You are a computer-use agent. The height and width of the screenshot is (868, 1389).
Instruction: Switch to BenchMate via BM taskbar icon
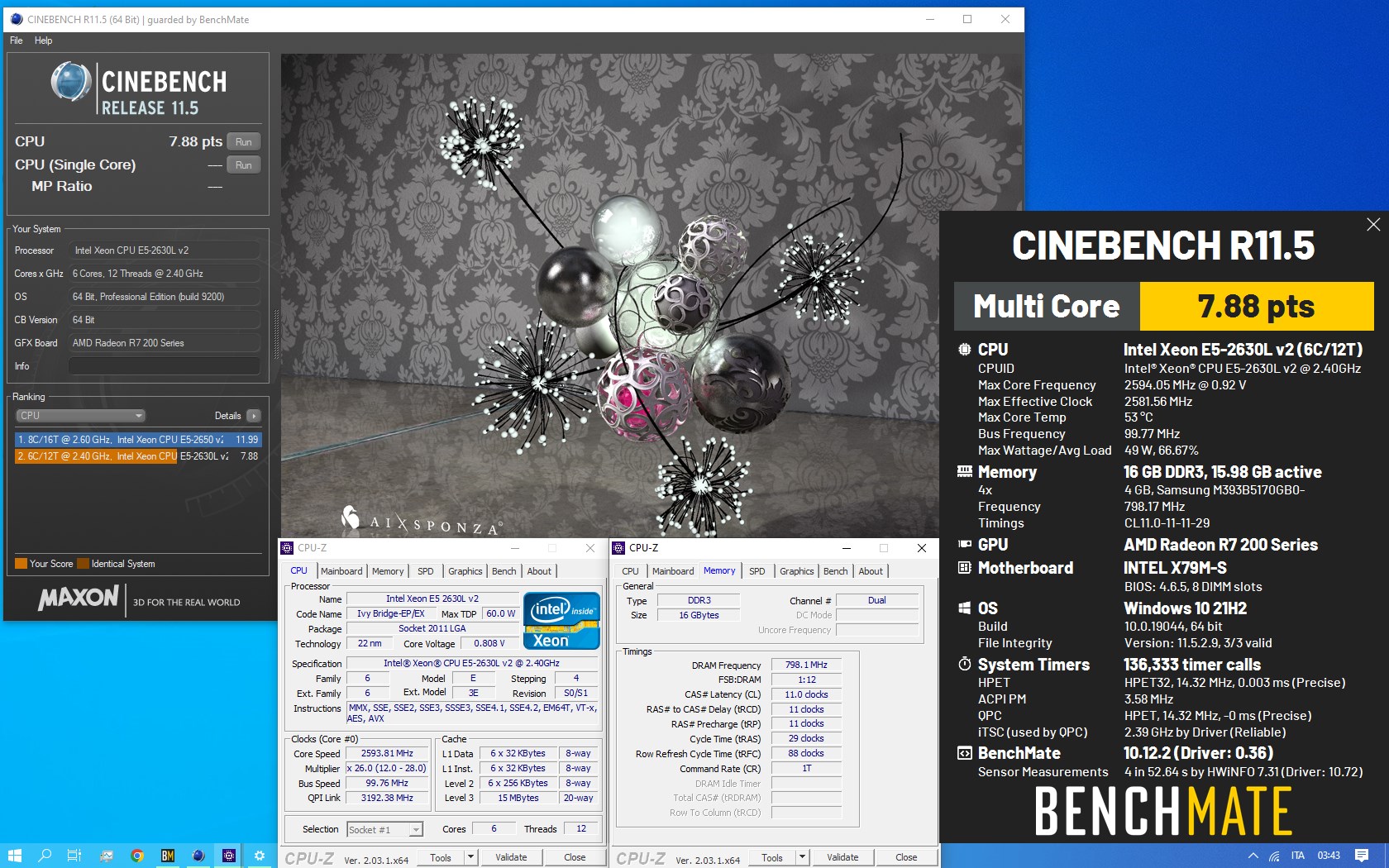coord(167,856)
